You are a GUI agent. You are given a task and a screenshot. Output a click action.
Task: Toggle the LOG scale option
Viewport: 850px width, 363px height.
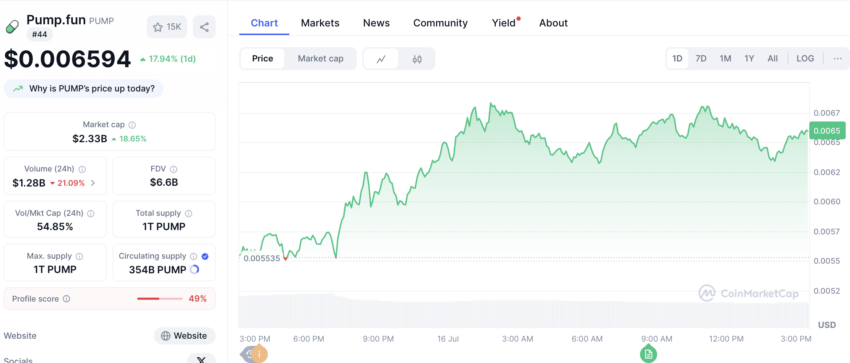tap(805, 59)
